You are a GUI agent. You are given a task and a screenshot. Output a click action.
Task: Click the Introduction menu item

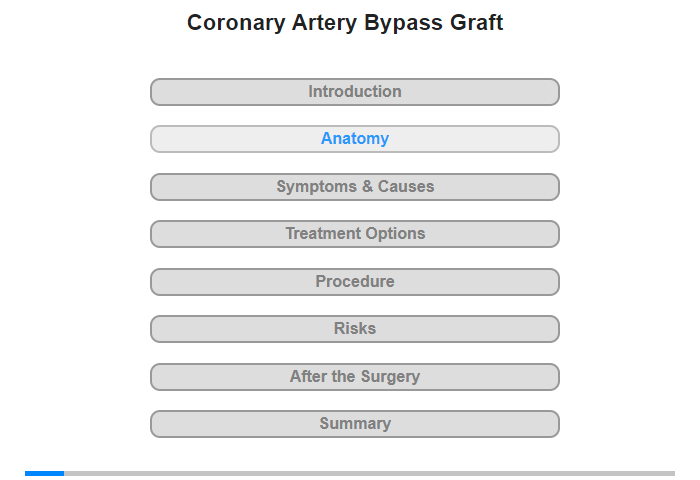pos(355,92)
